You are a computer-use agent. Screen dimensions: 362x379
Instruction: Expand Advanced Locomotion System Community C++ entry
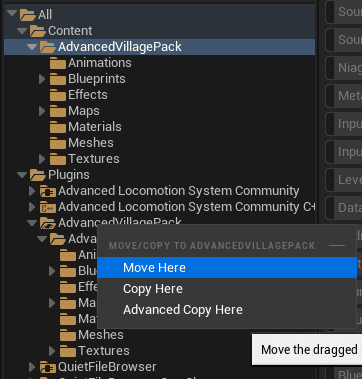[x=32, y=207]
